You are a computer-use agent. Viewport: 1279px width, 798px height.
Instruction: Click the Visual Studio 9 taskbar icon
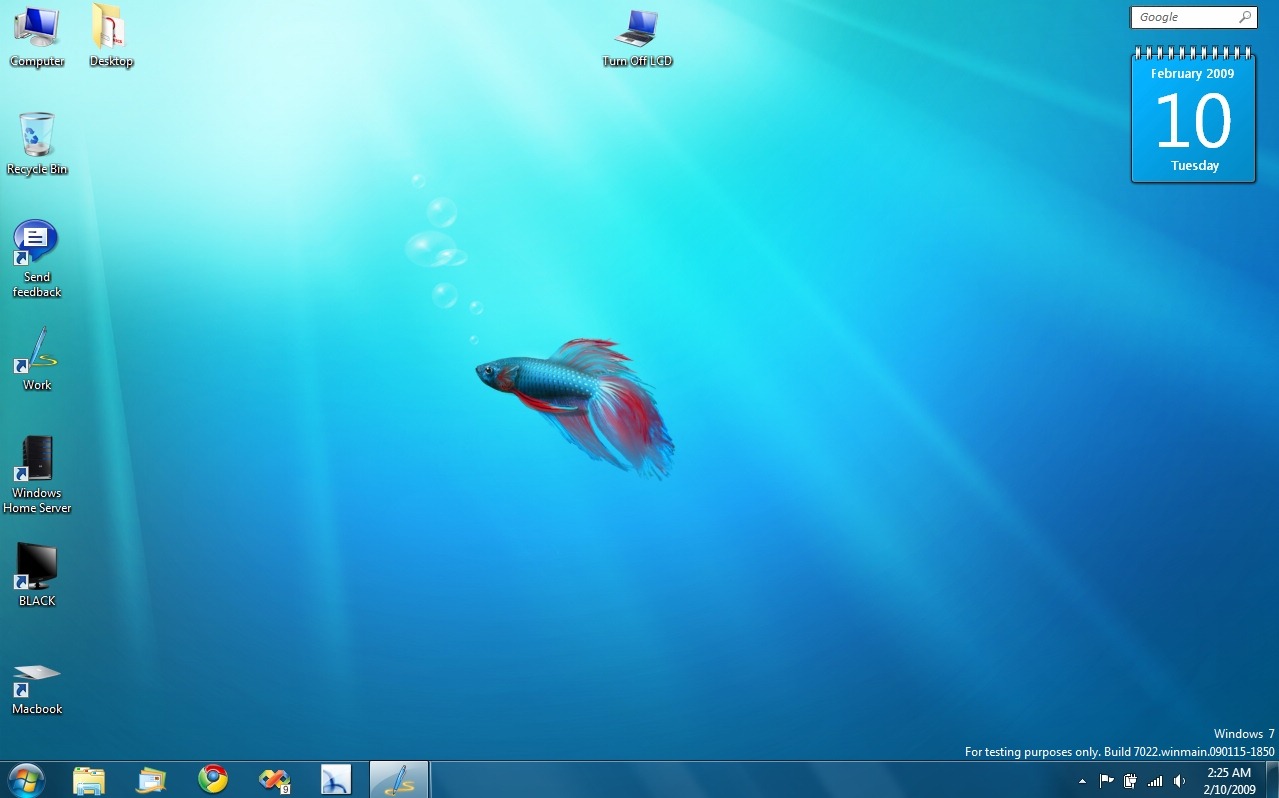click(274, 779)
